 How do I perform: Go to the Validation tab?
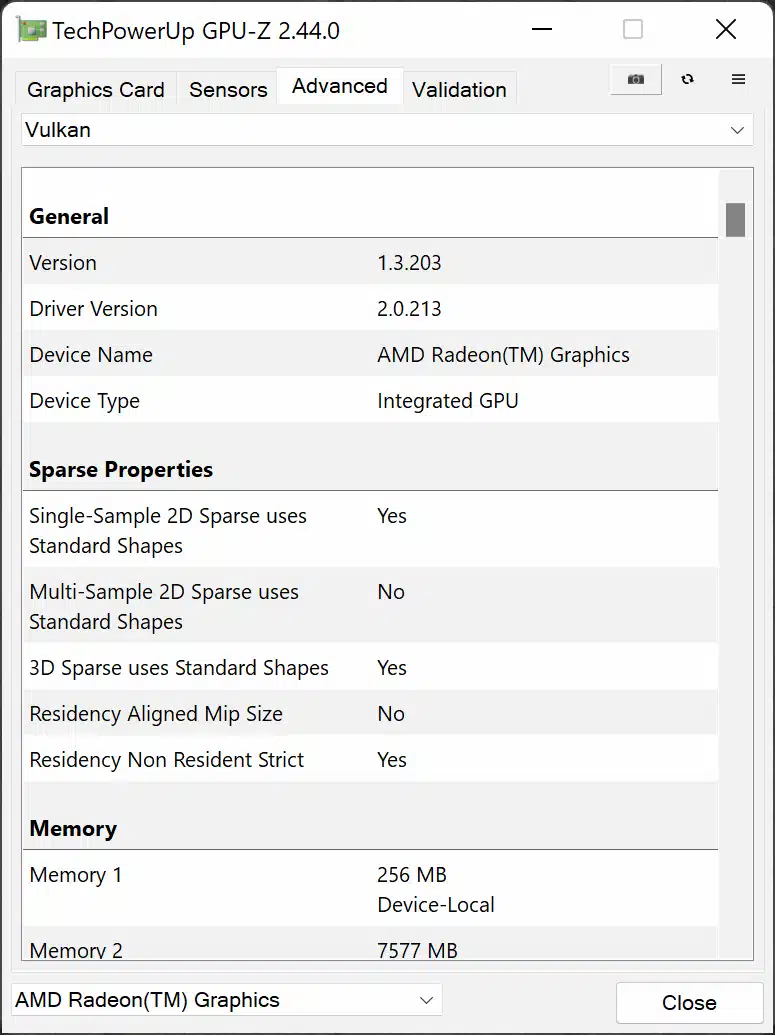459,90
